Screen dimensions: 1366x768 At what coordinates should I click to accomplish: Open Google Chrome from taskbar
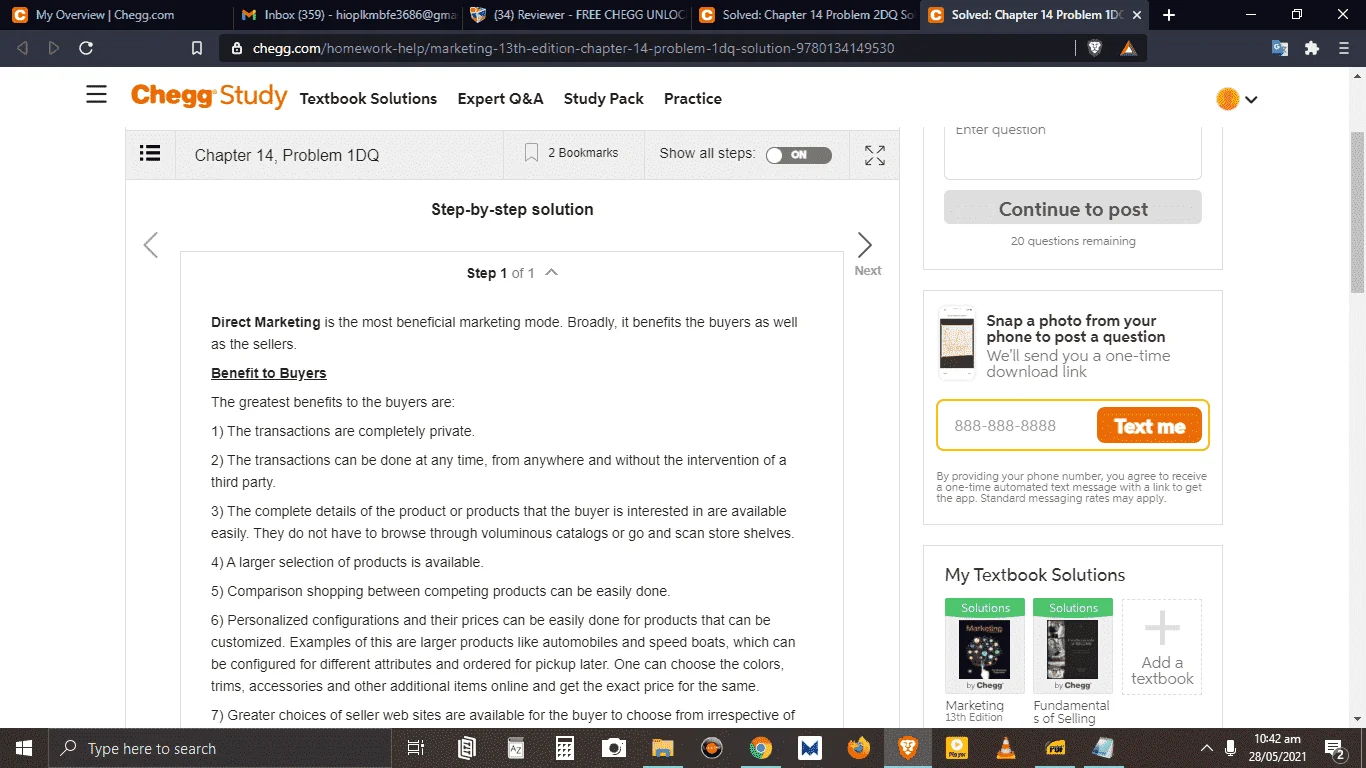pos(760,748)
